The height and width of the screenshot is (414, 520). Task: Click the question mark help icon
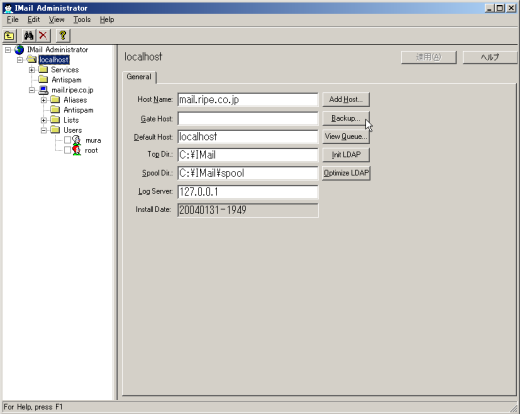pyautogui.click(x=63, y=35)
